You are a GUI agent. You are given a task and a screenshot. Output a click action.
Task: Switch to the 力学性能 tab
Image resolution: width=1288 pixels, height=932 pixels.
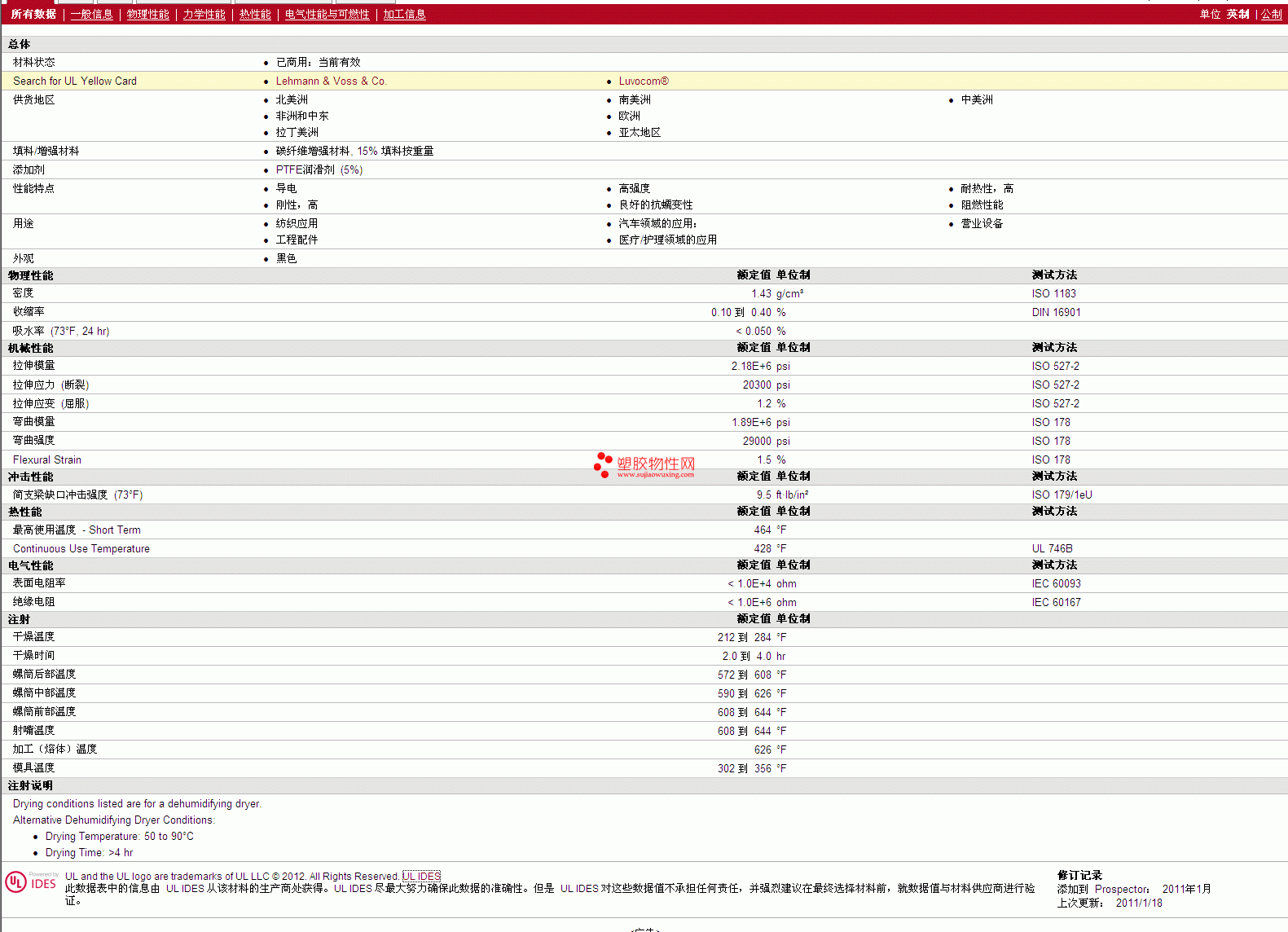click(204, 14)
